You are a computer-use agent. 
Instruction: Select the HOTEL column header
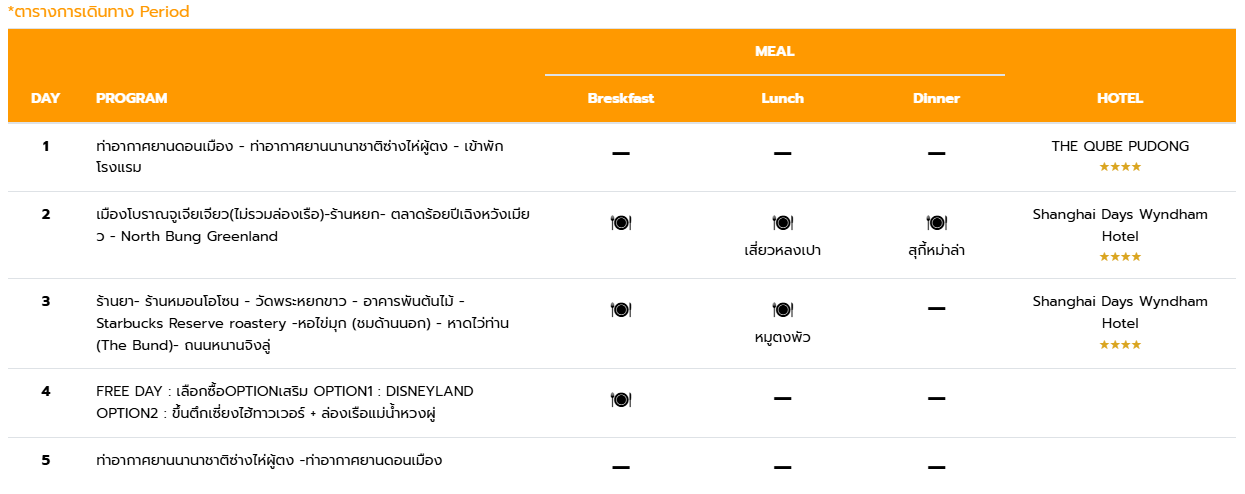tap(1120, 98)
